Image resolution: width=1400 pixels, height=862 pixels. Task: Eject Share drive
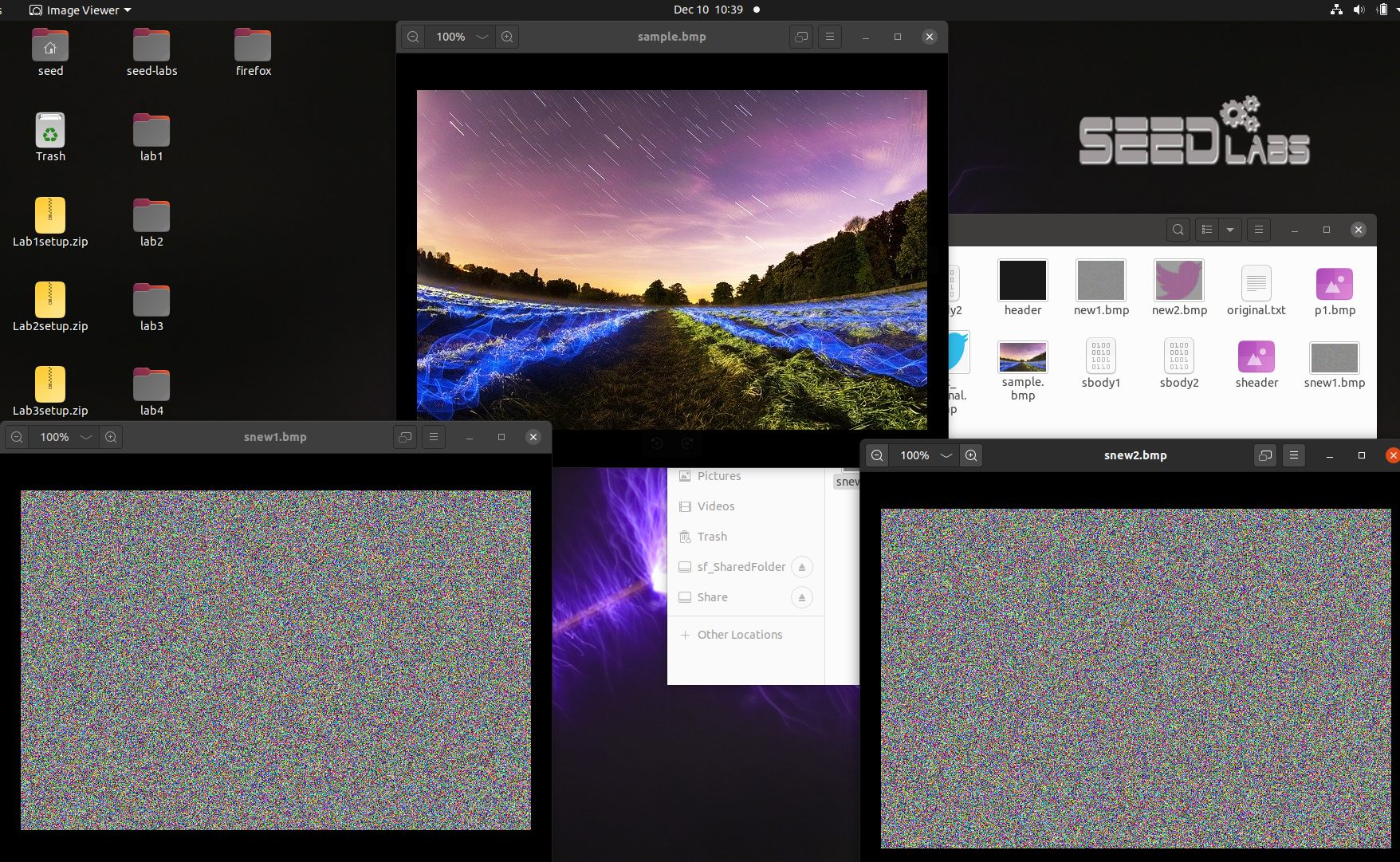pyautogui.click(x=802, y=597)
